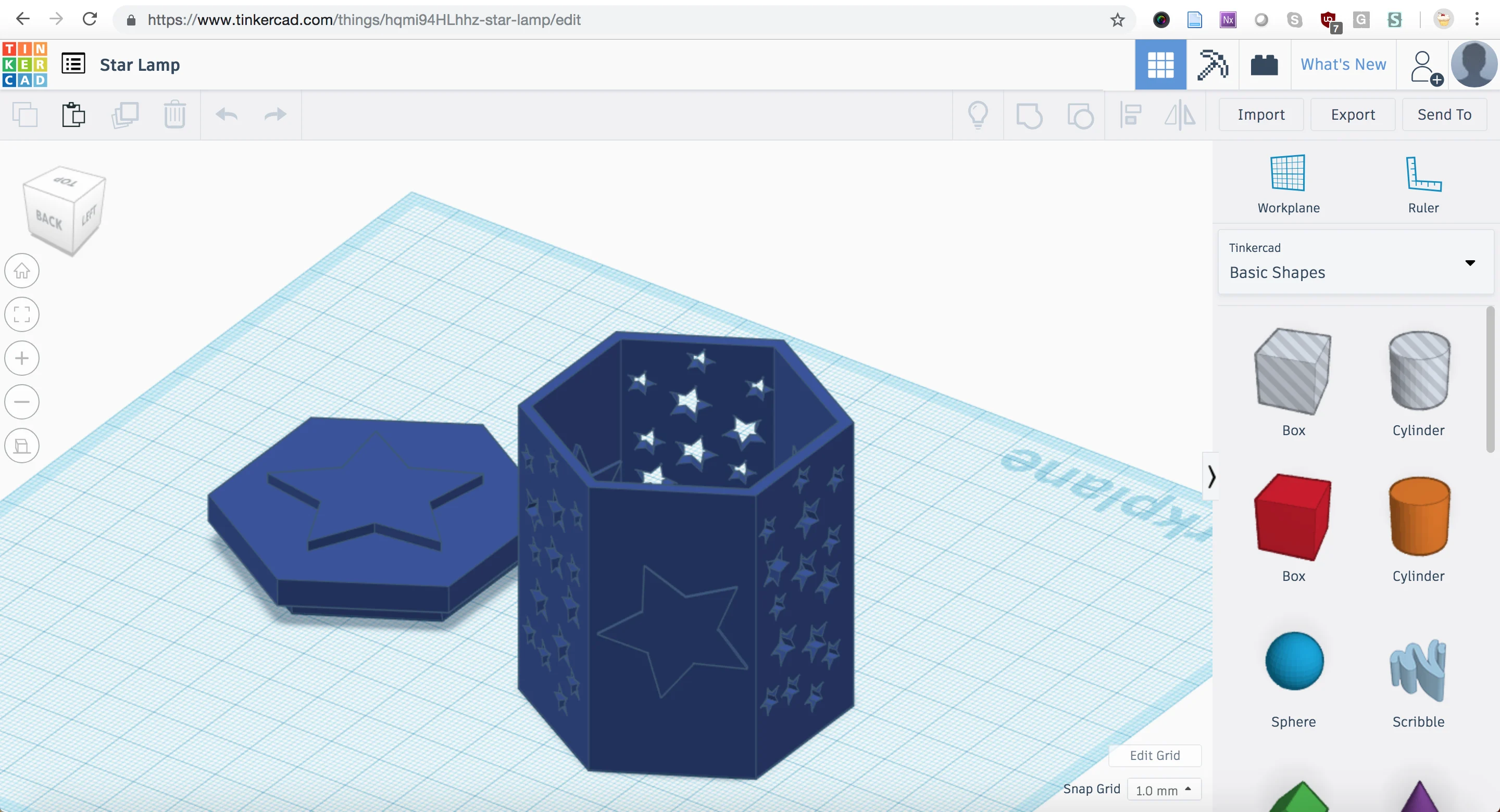Viewport: 1500px width, 812px height.
Task: Click the Import button
Action: pyautogui.click(x=1260, y=115)
